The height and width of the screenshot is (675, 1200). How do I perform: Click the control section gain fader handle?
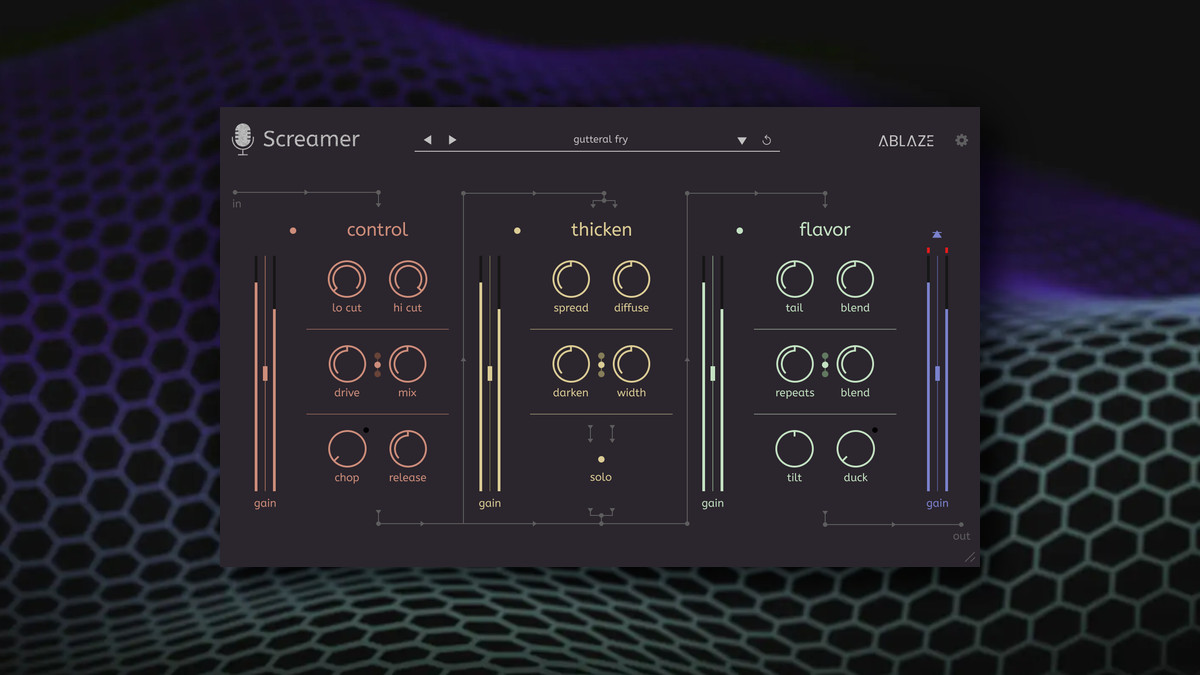(265, 373)
